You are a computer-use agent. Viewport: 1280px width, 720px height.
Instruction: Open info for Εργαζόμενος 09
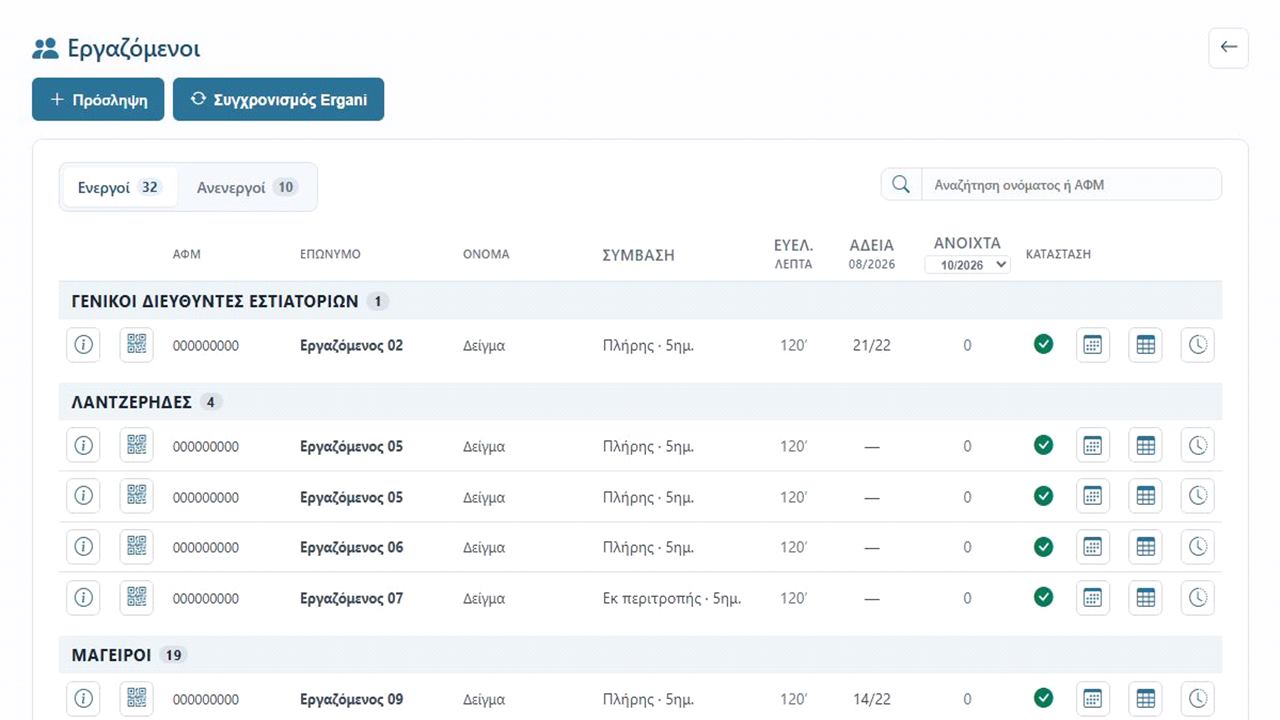pos(84,699)
